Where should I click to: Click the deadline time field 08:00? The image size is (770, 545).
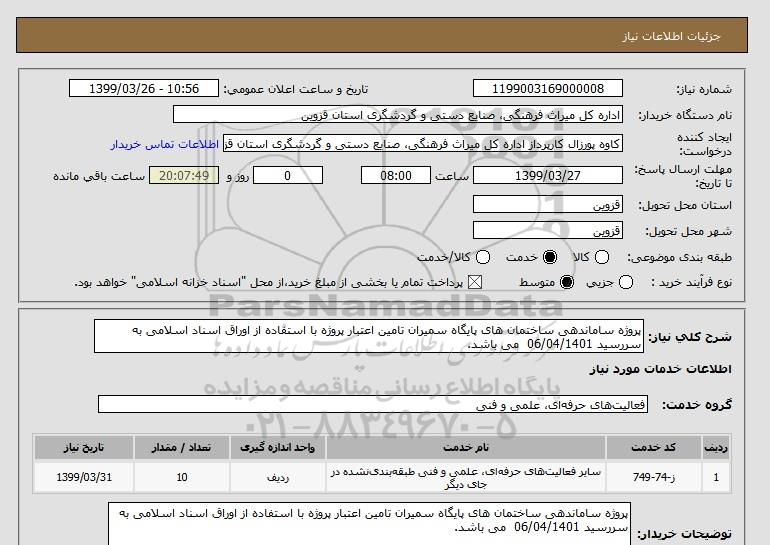[x=396, y=175]
